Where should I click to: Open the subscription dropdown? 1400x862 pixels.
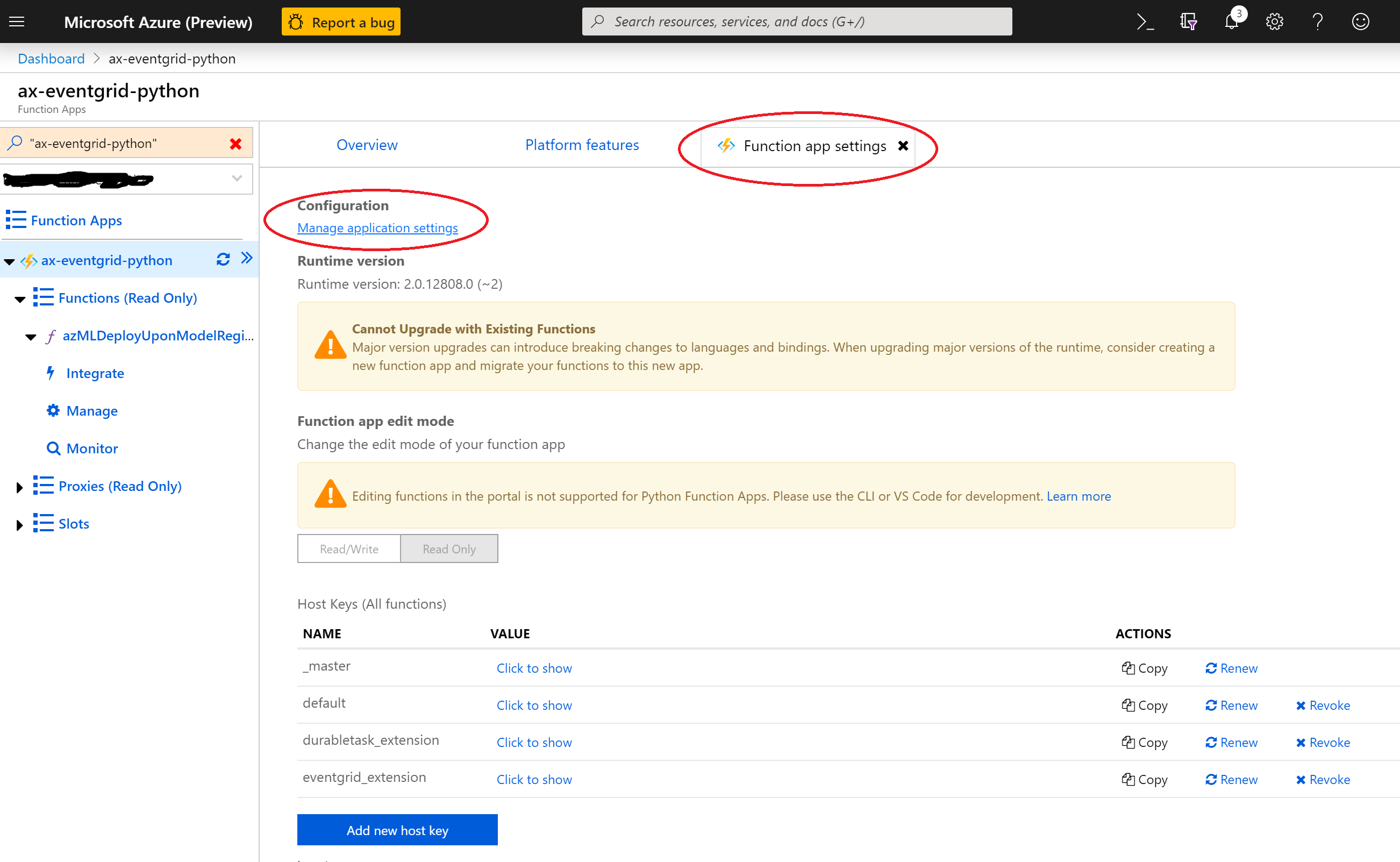(x=237, y=179)
